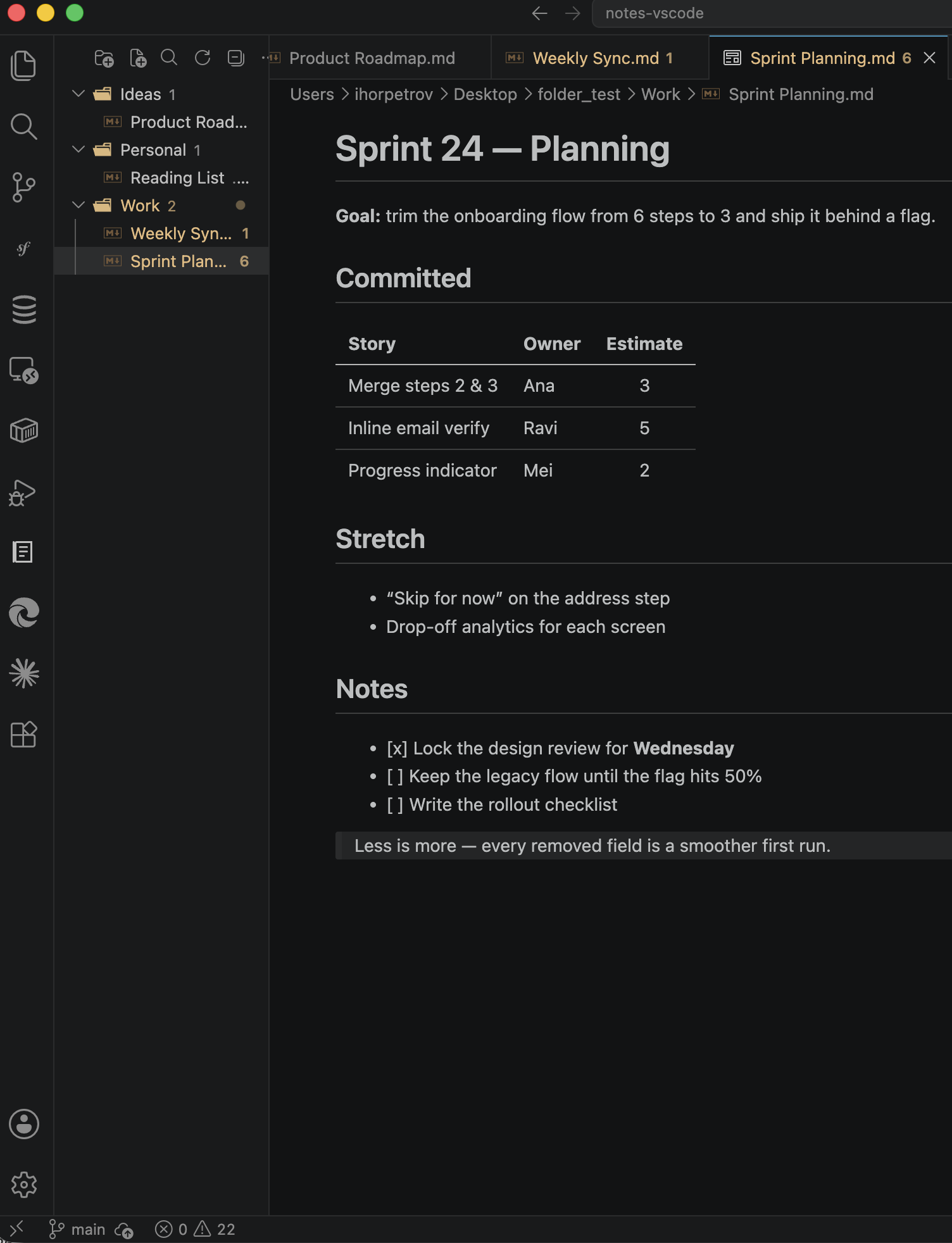952x1243 pixels.
Task: Click the Stretch heading
Action: click(380, 539)
